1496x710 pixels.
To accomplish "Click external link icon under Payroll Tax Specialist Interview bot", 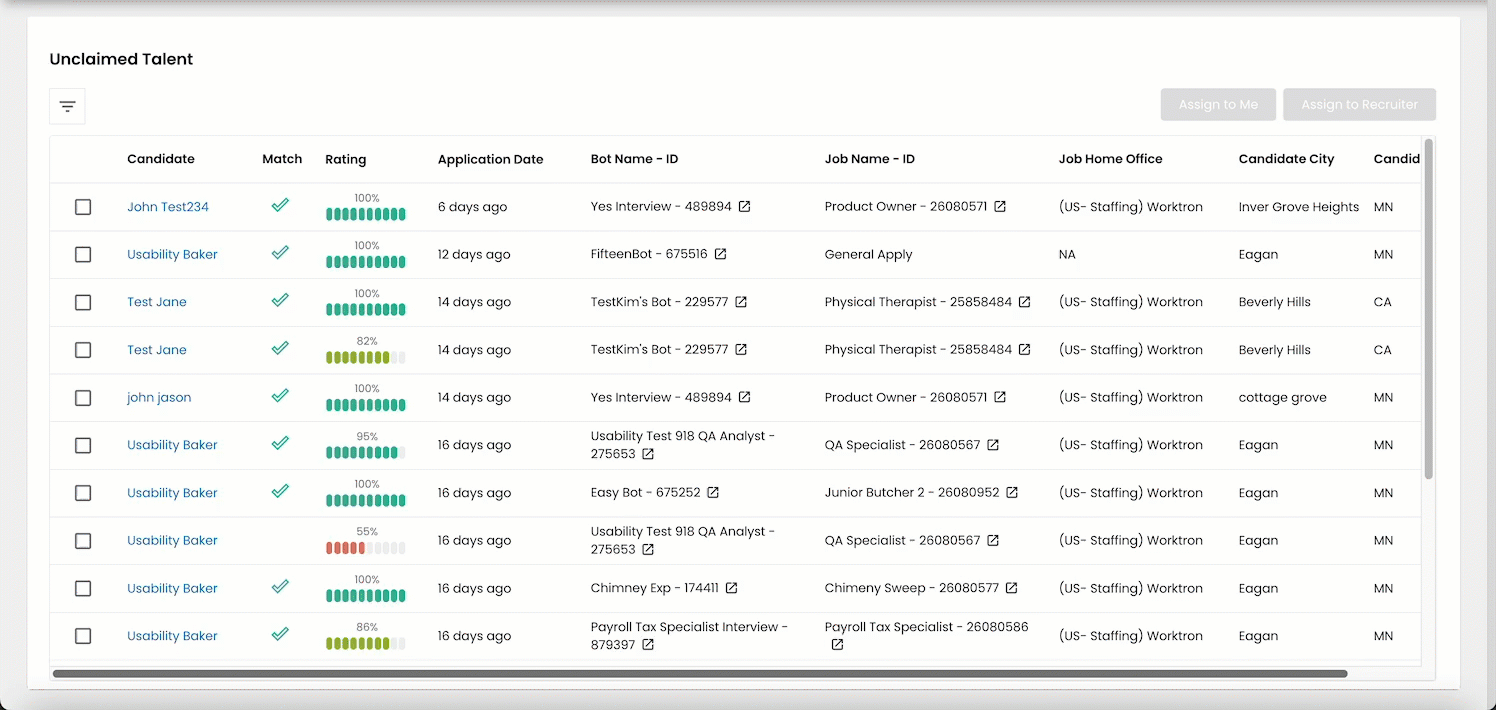I will (x=648, y=645).
